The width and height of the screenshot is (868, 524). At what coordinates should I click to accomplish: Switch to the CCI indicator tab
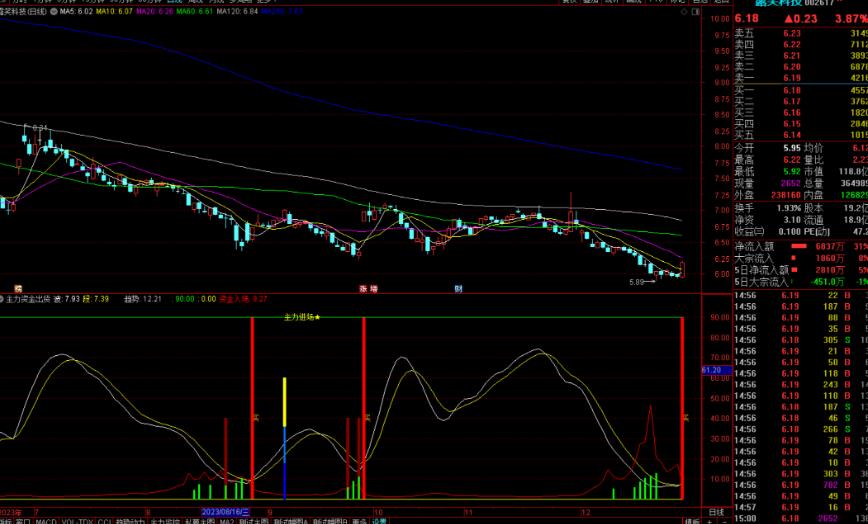(x=105, y=521)
